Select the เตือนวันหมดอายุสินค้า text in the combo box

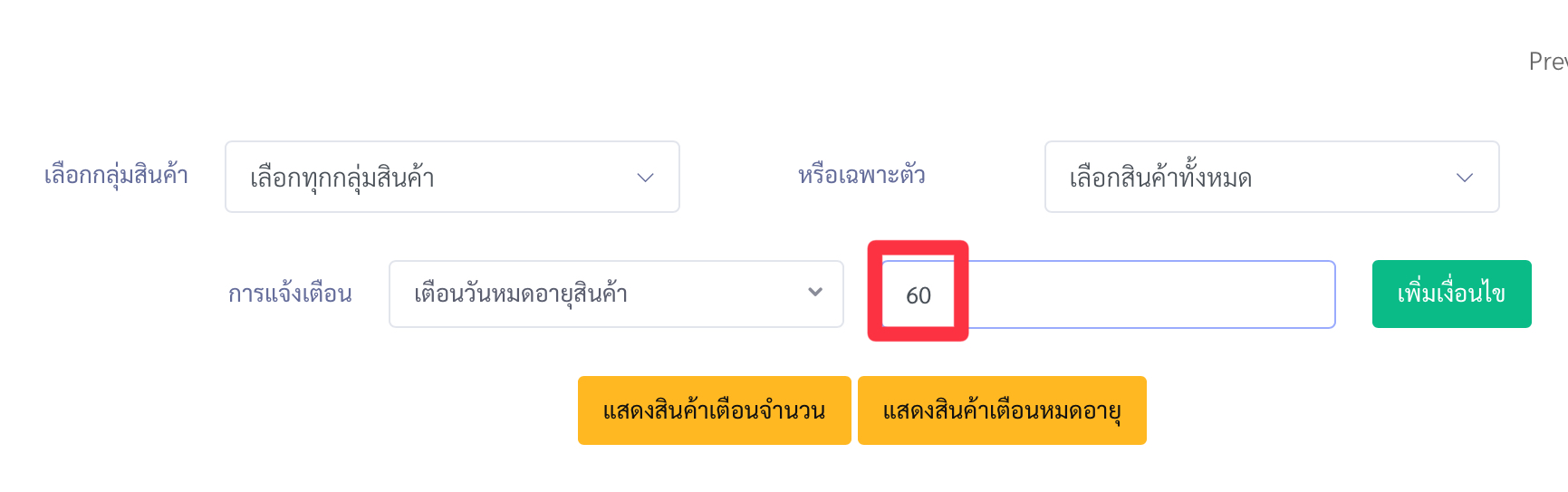pos(521,294)
